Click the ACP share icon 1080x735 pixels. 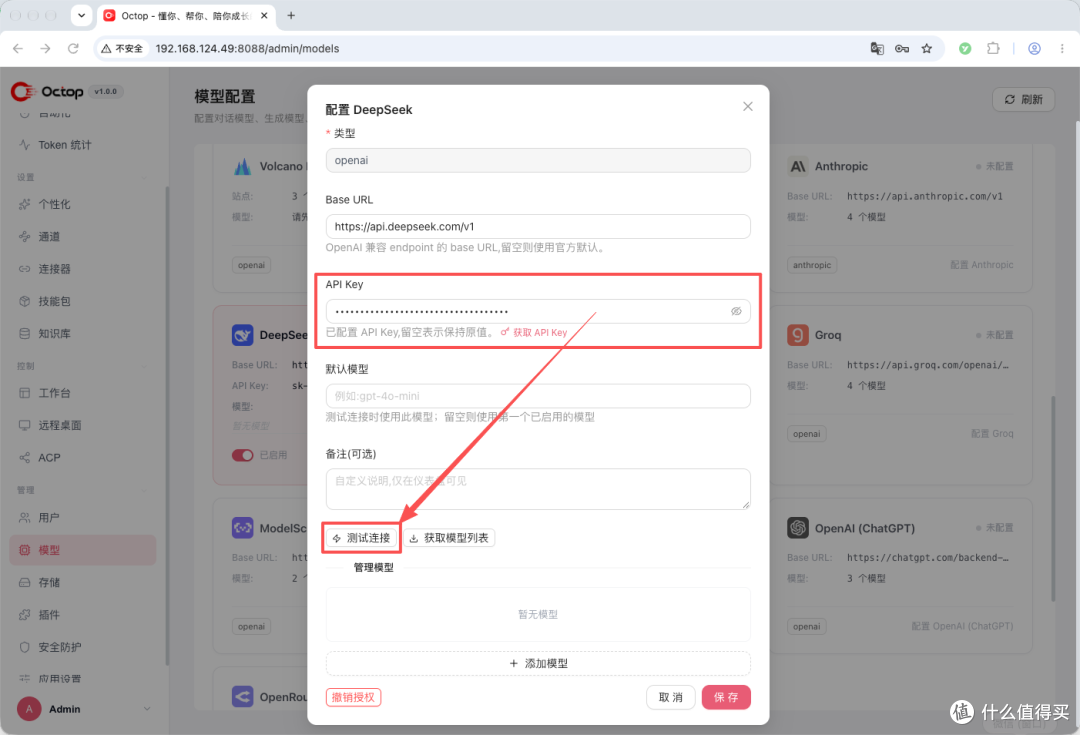tap(25, 457)
